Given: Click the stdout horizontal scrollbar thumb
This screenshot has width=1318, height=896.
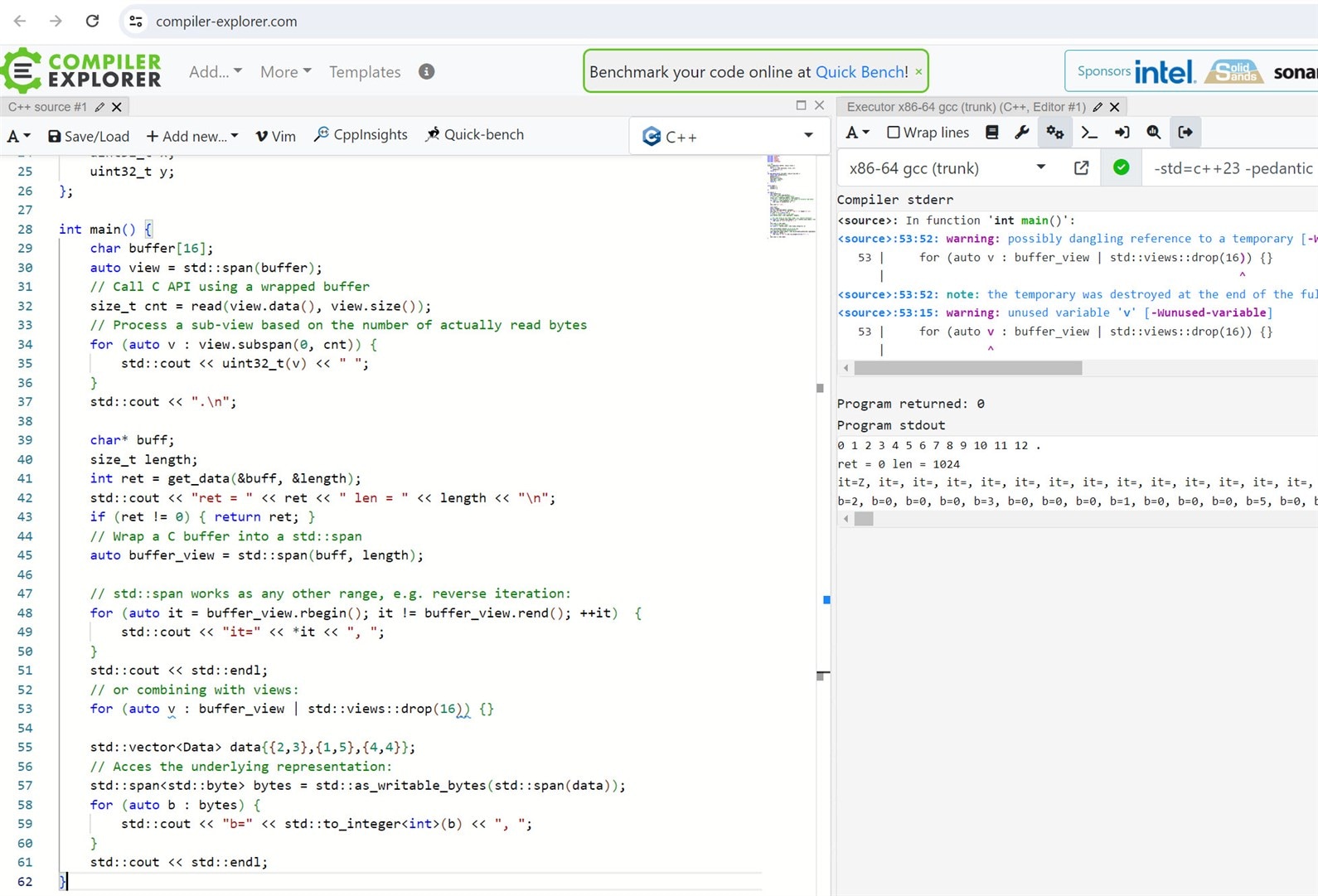Looking at the screenshot, I should pos(864,519).
